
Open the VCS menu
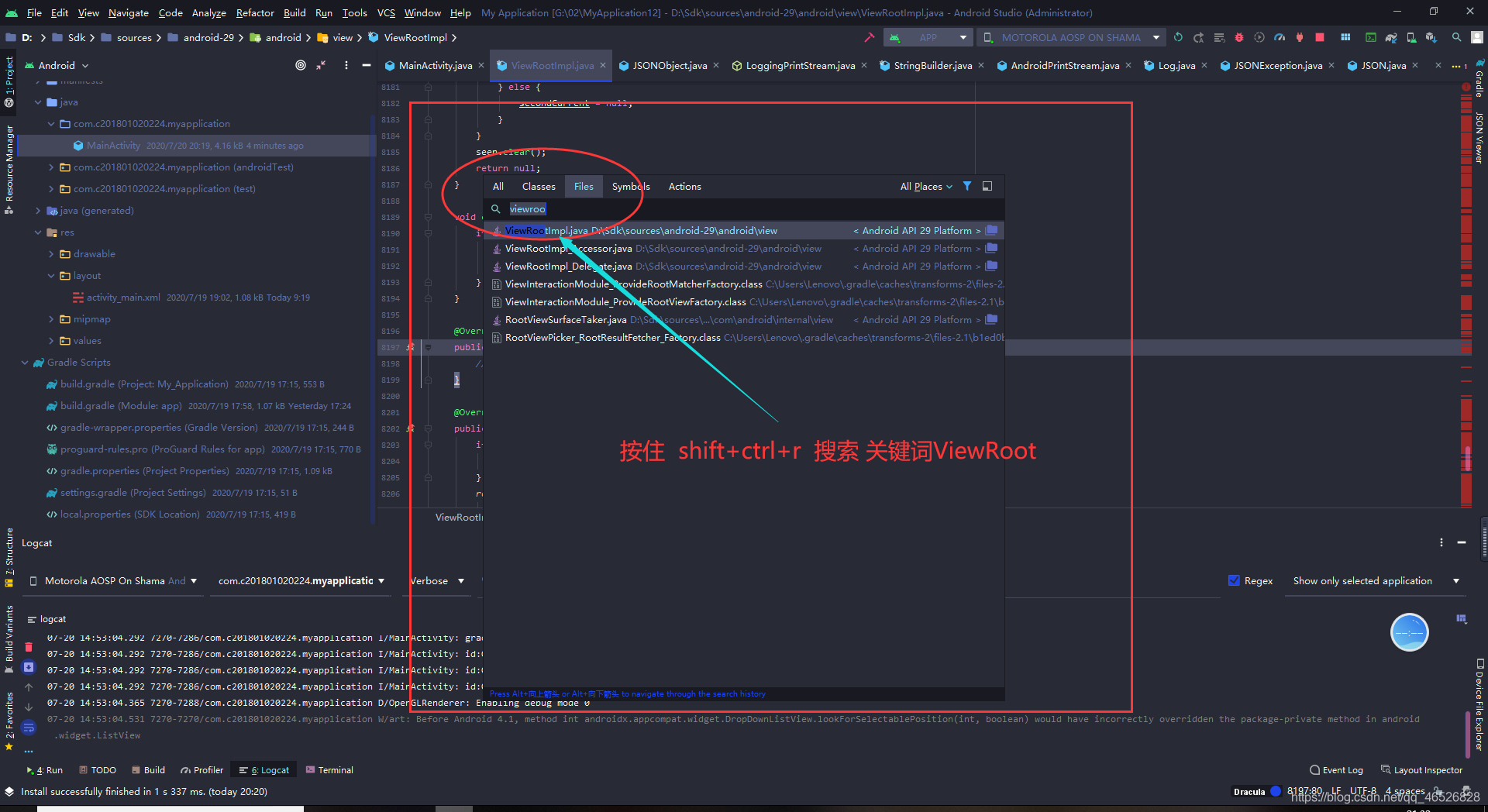point(386,12)
